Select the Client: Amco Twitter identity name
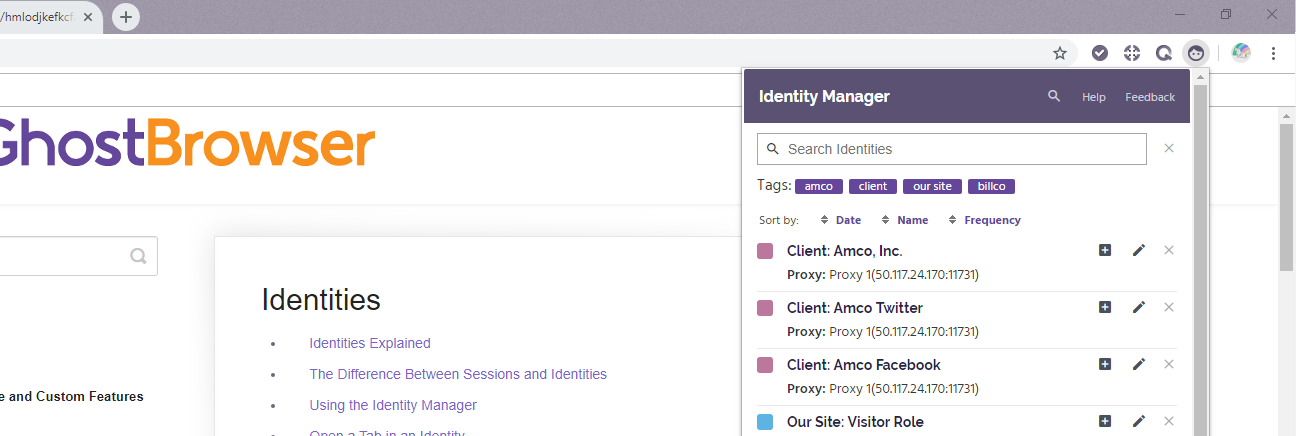The height and width of the screenshot is (436, 1296). (x=855, y=308)
